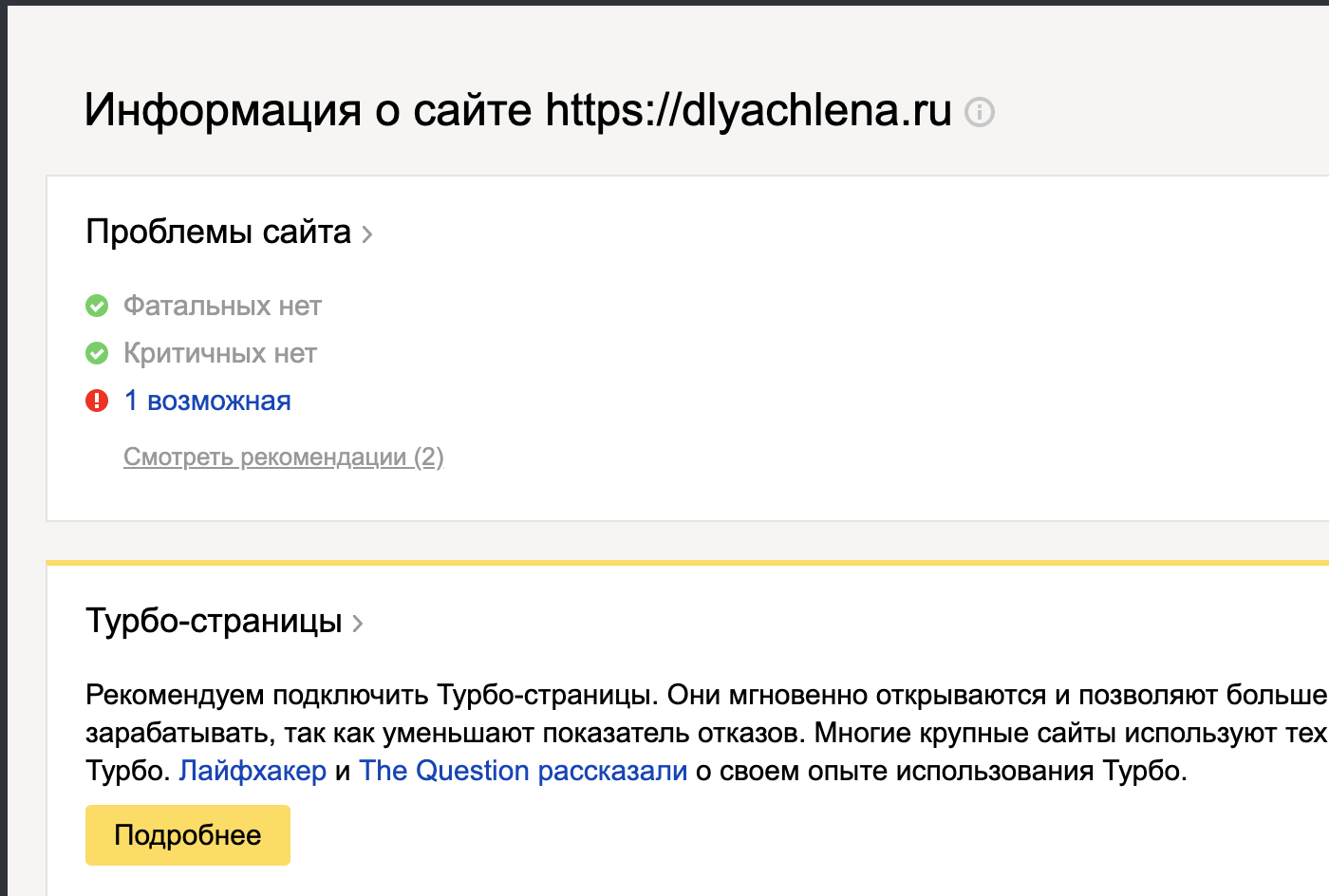The height and width of the screenshot is (896, 1329).
Task: Open the Турбо-страницы section heading
Action: 214,621
